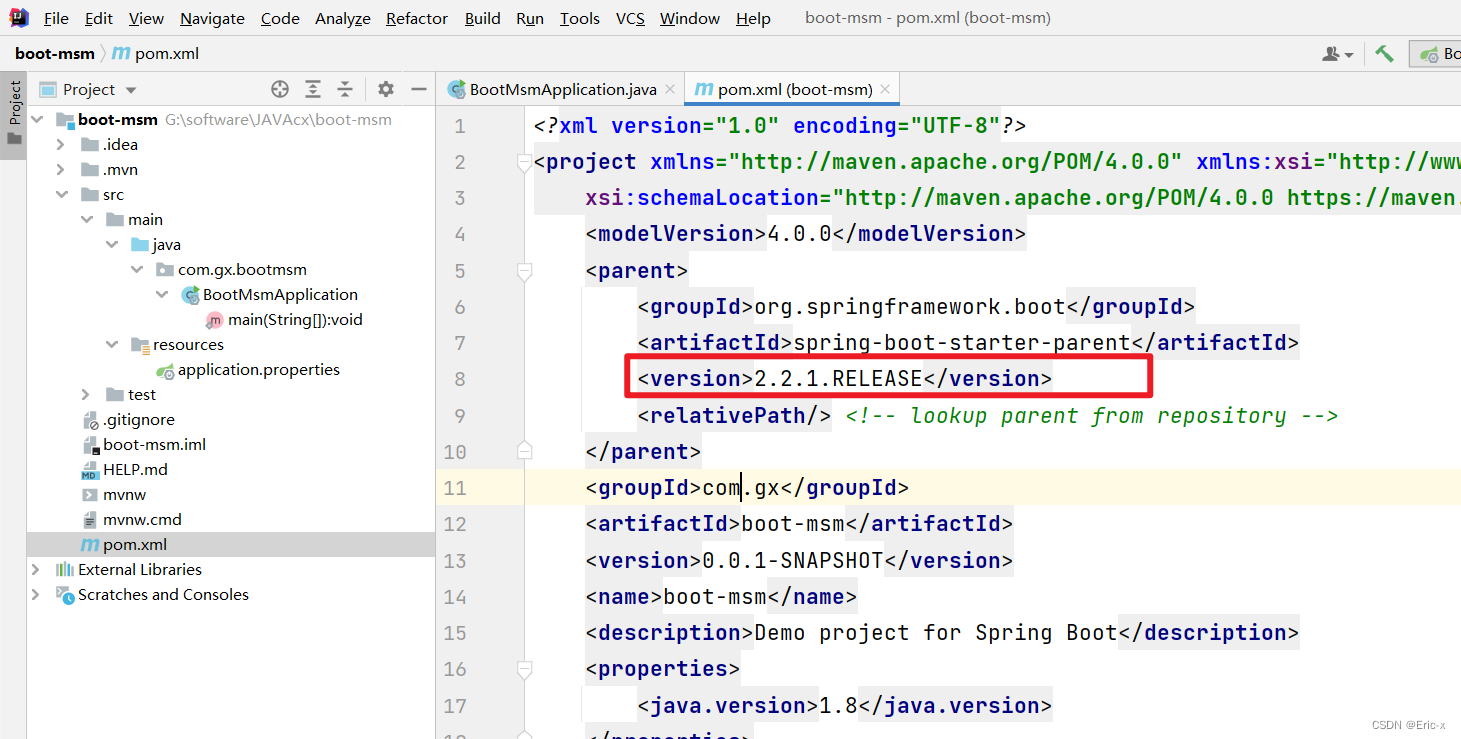Expand the .idea folder
Viewport: 1461px width, 739px height.
(61, 144)
